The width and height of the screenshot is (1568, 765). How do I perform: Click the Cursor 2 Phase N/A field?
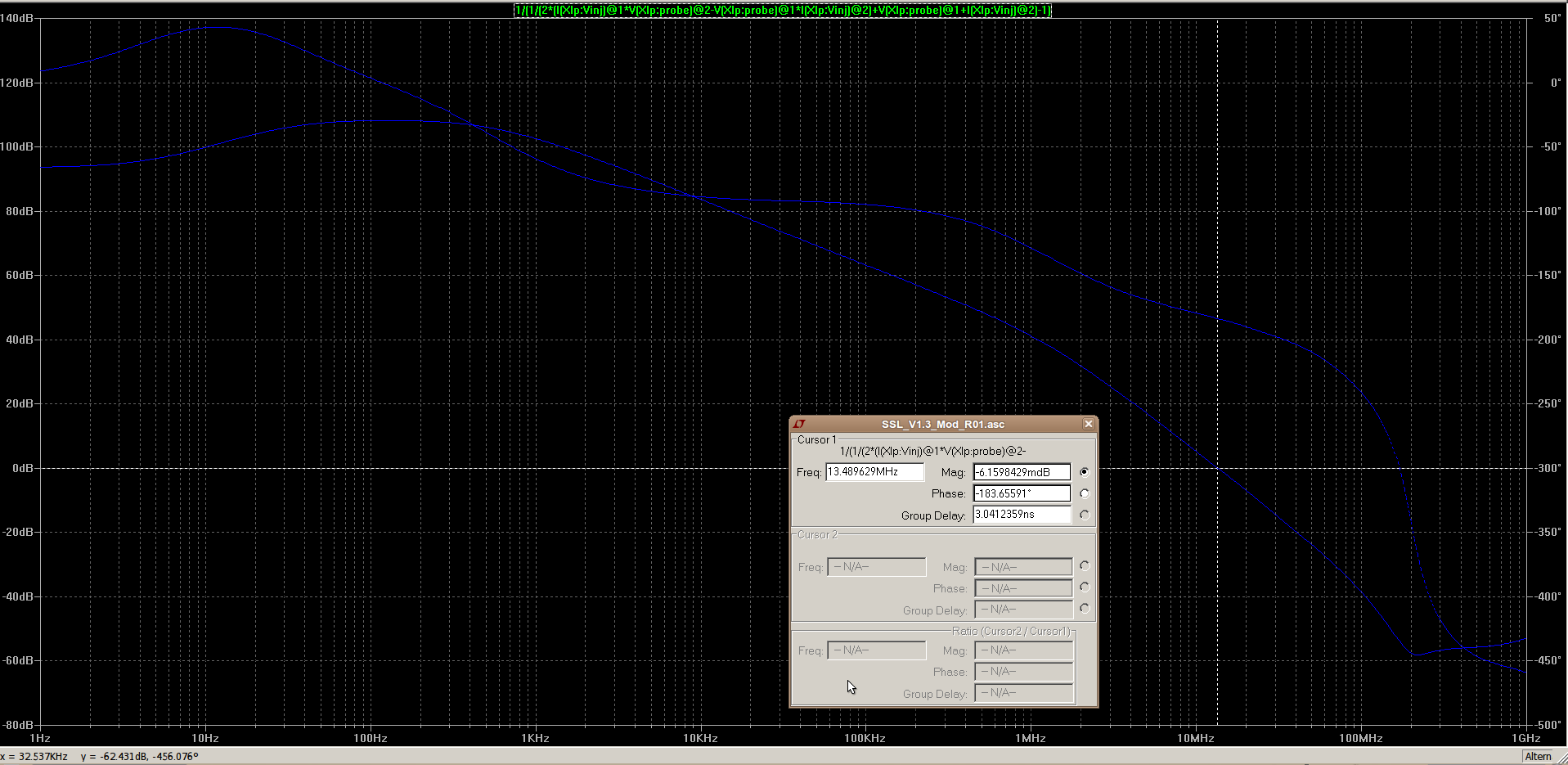click(x=1024, y=588)
